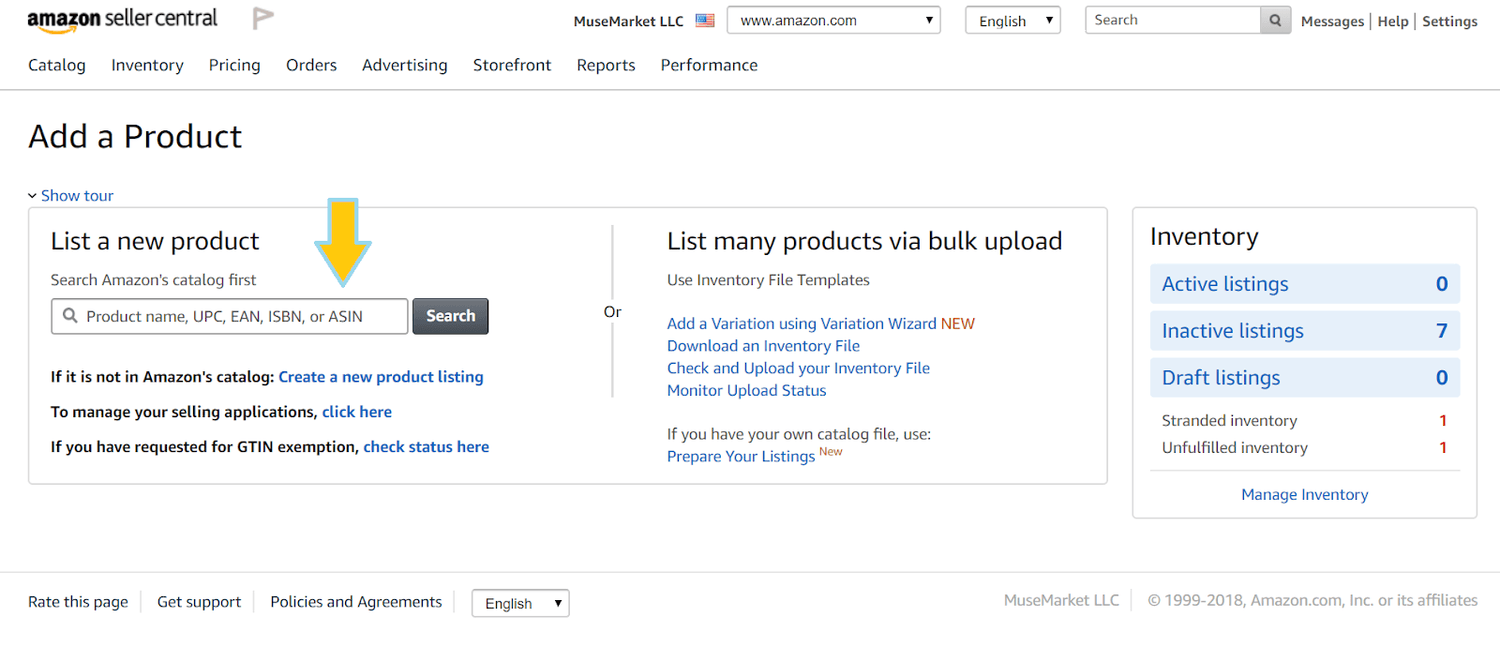Viewport: 1500px width, 662px height.
Task: Open the English language dropdown in header
Action: [1012, 21]
